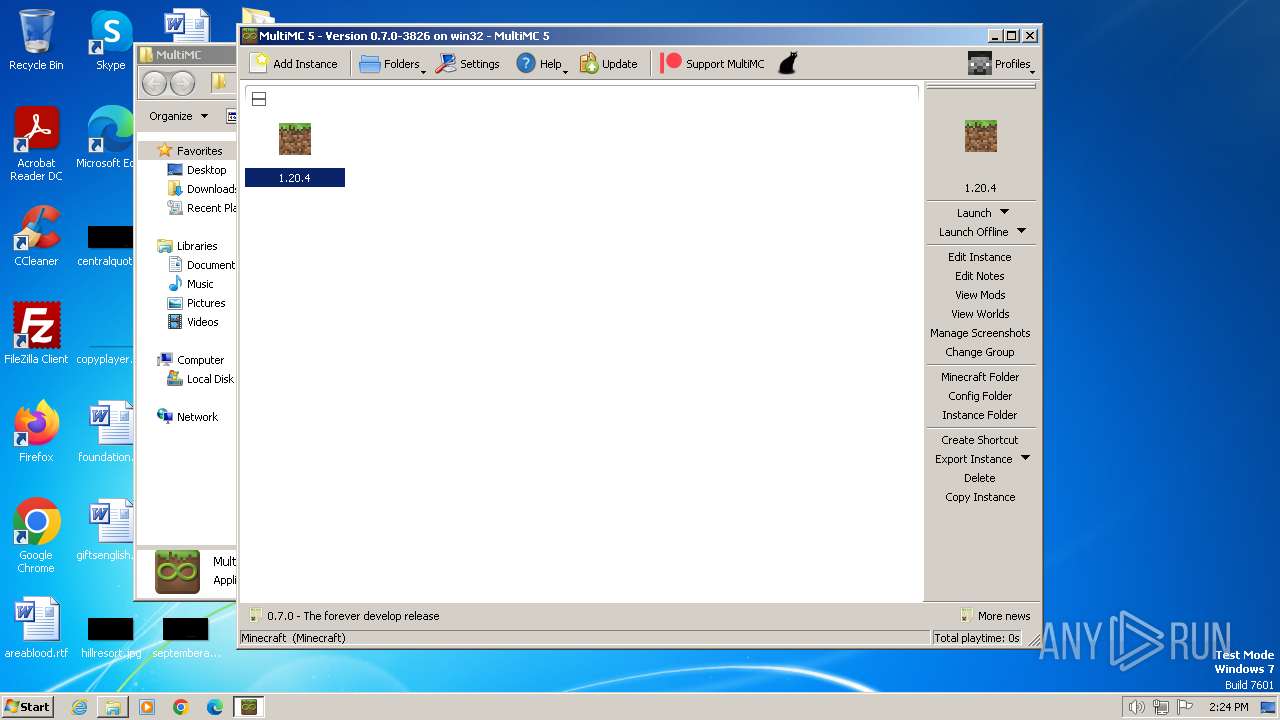The width and height of the screenshot is (1280, 720).
Task: Open Organize dropdown in Explorer window
Action: tap(179, 116)
